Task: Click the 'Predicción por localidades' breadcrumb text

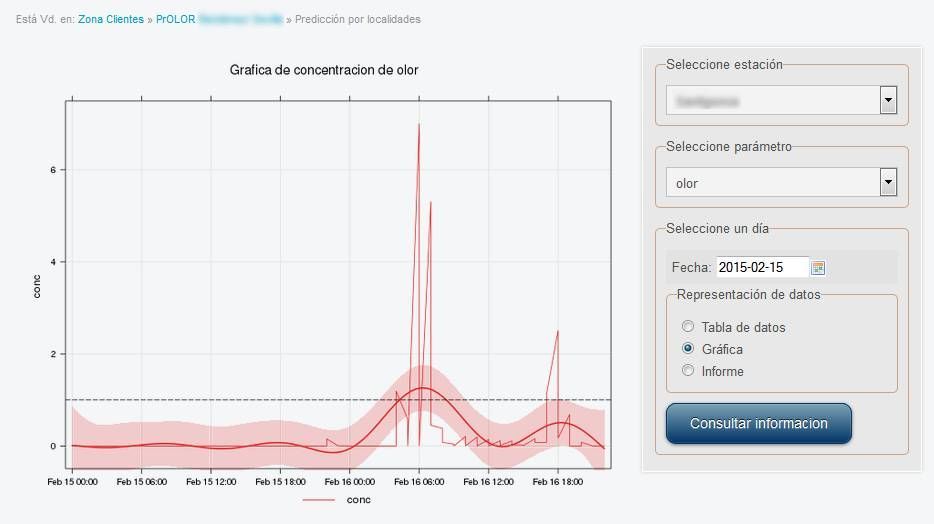Action: (357, 19)
